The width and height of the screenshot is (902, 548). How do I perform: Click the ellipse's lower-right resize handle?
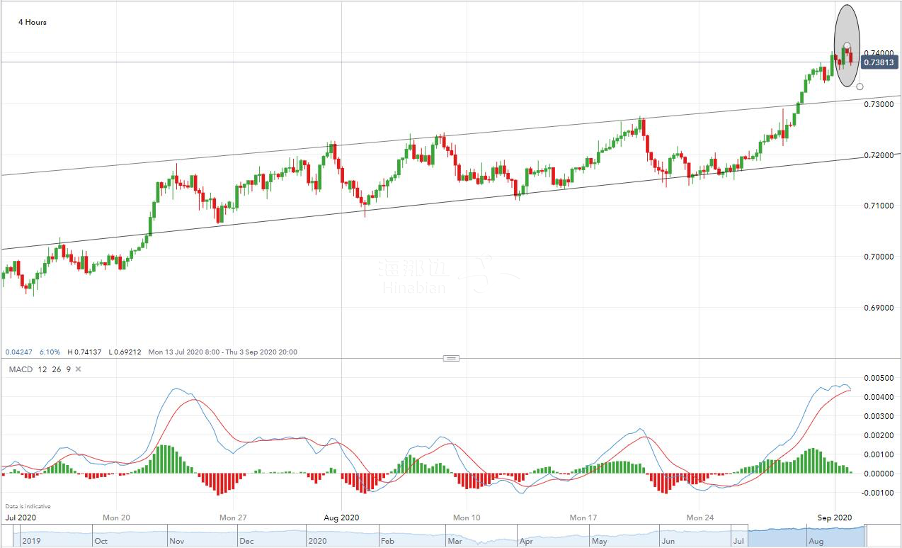pos(860,87)
